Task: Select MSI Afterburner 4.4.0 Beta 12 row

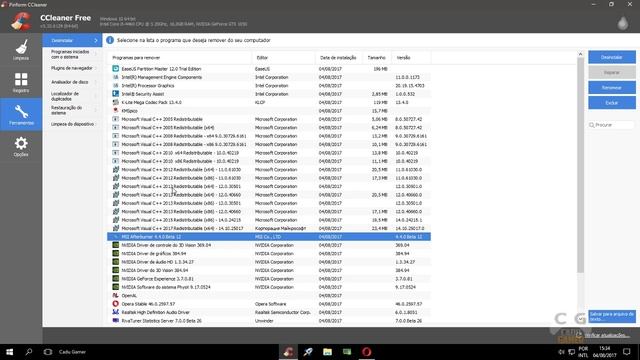Action: [x=269, y=237]
